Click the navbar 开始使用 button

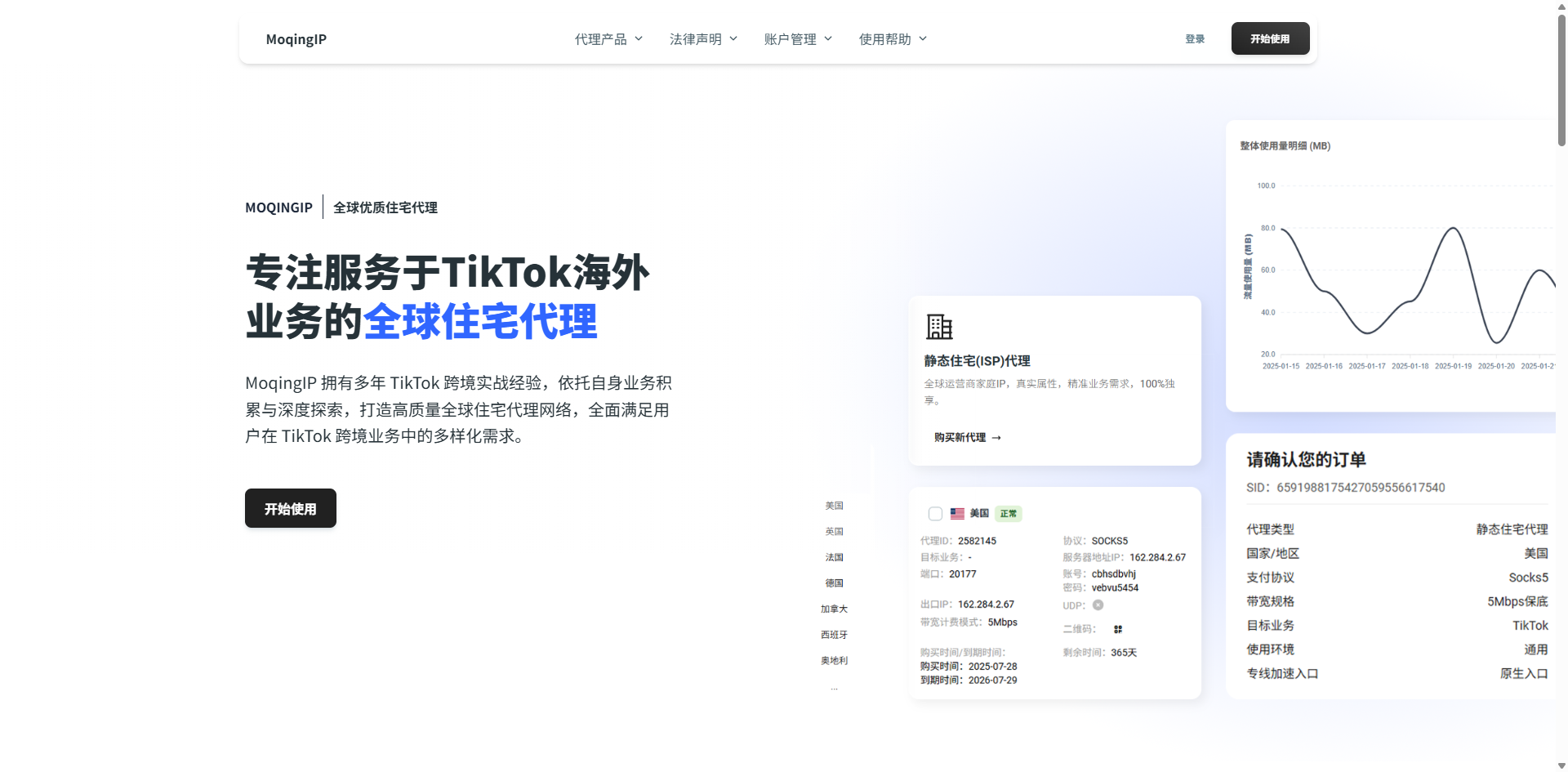[1269, 38]
